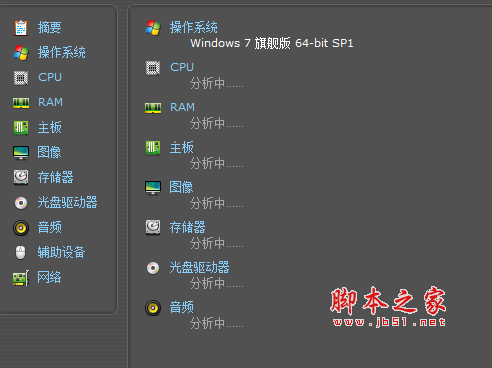Screen dimensions: 492x368
Task: Click 分析中 status under 存储器
Action: pyautogui.click(x=217, y=243)
